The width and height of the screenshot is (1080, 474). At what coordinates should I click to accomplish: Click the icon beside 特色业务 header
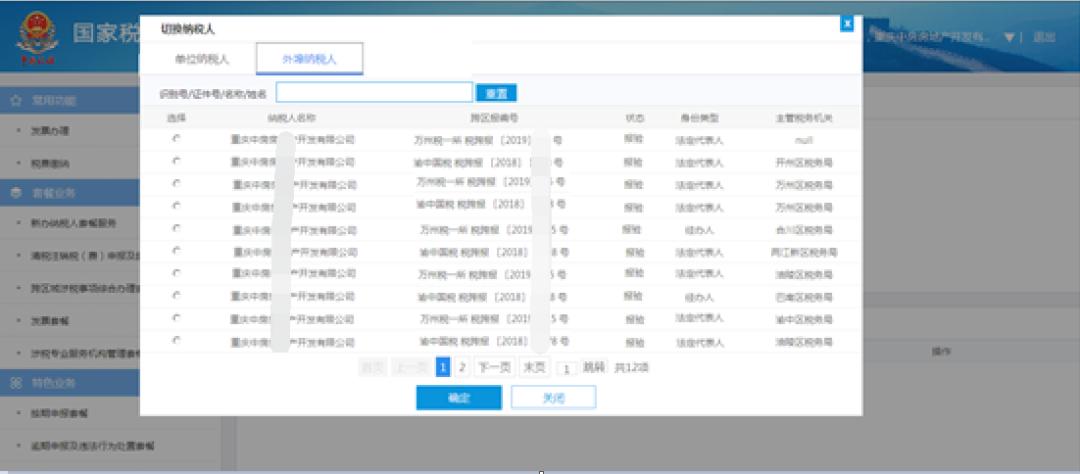[16, 383]
